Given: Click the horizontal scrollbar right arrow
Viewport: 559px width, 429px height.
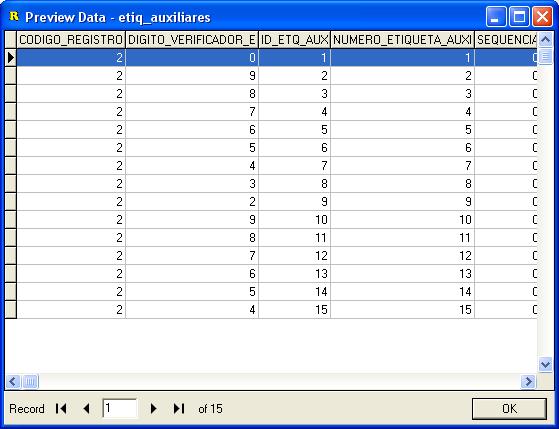Looking at the screenshot, I should point(528,382).
